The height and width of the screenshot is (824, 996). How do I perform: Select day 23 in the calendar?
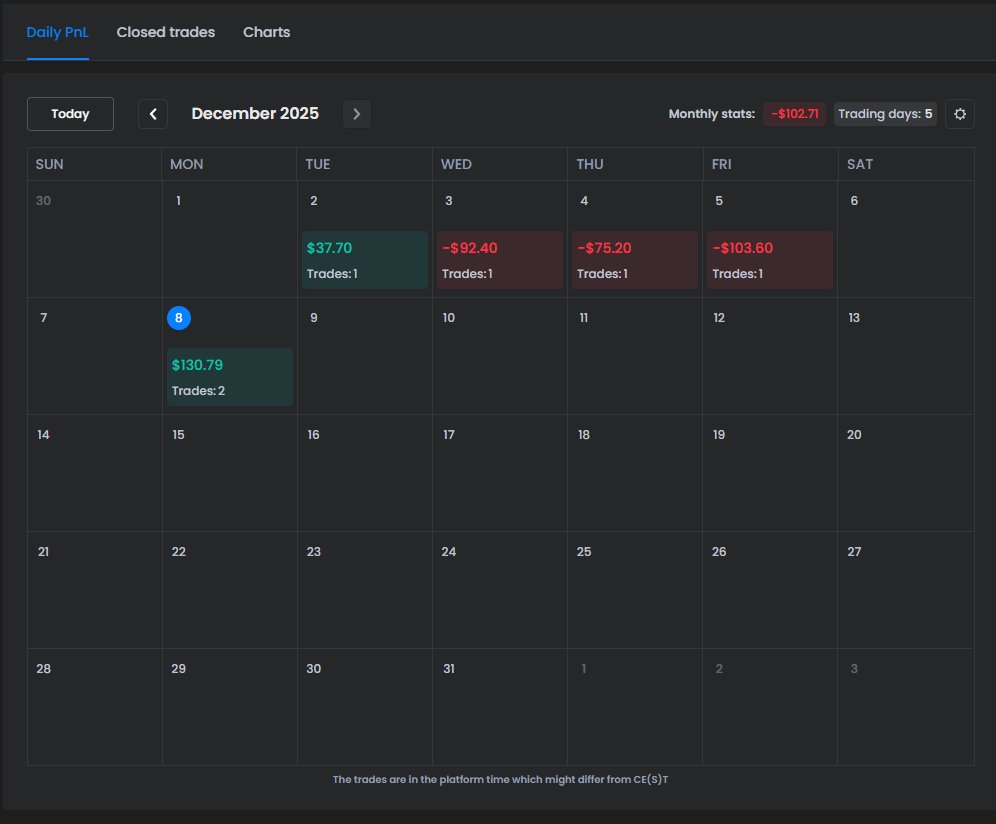(313, 551)
